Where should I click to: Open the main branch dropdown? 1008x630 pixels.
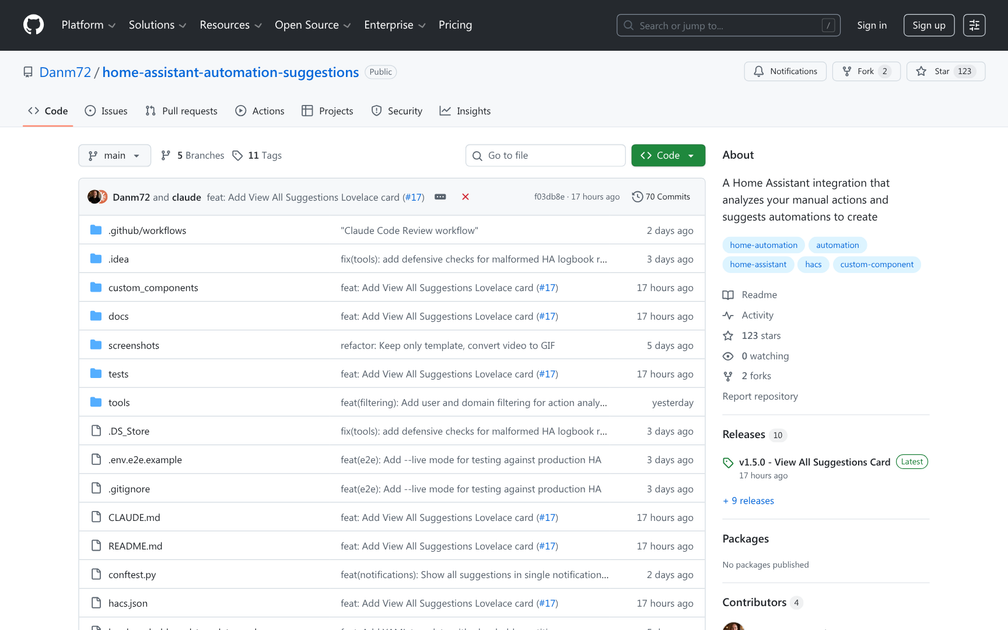[x=114, y=155]
